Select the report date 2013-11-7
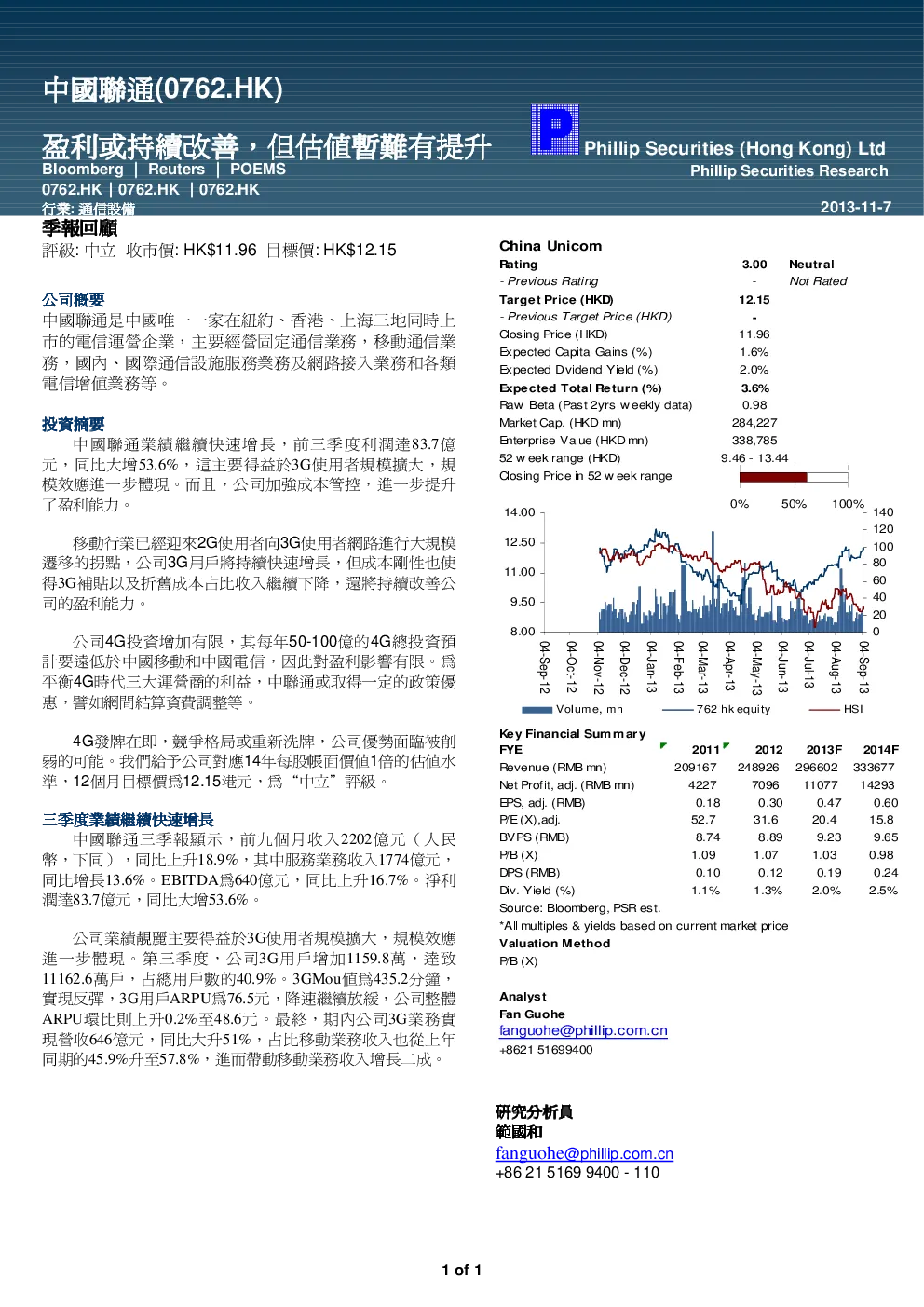 [855, 207]
